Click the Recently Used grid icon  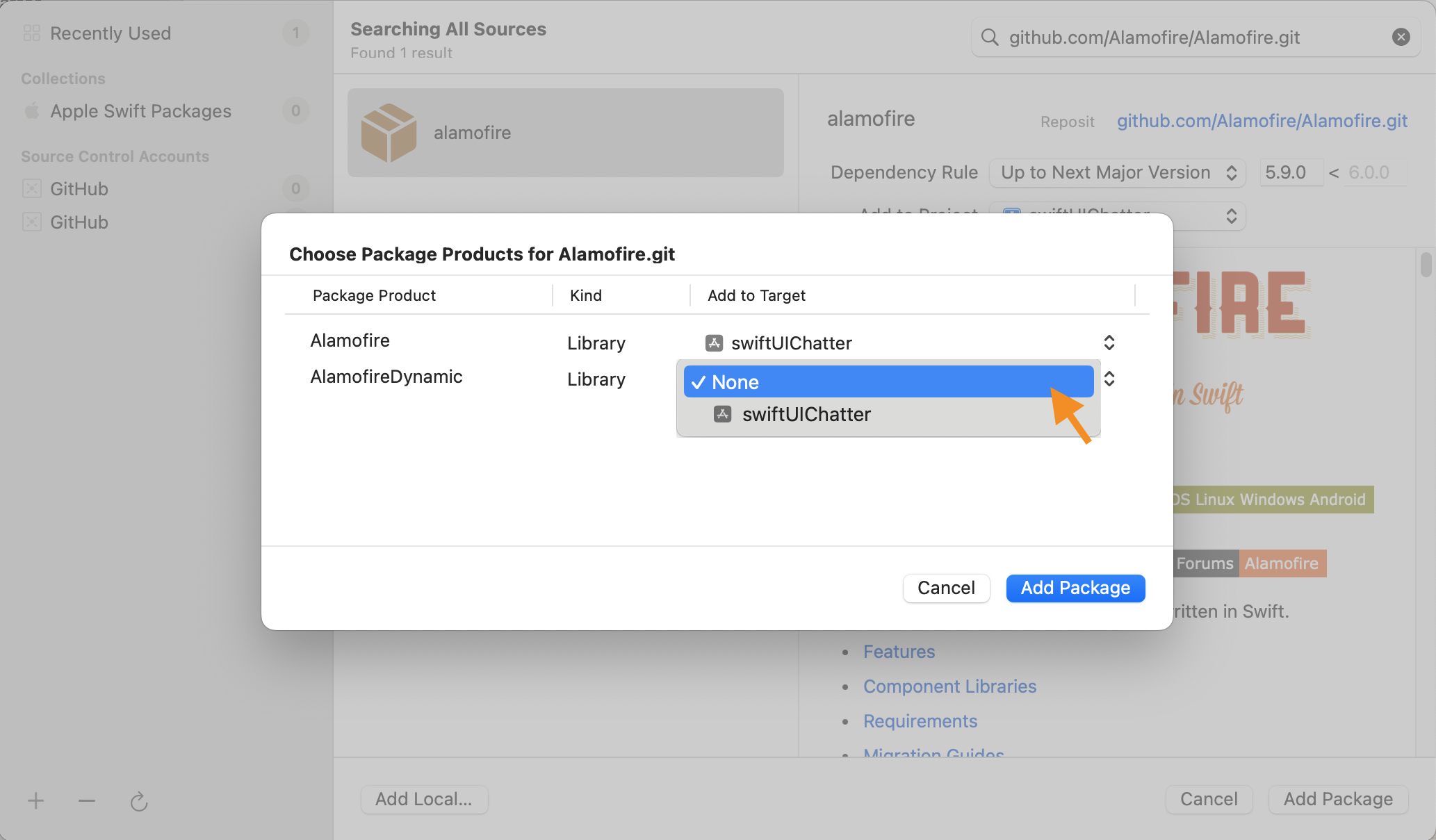click(32, 33)
